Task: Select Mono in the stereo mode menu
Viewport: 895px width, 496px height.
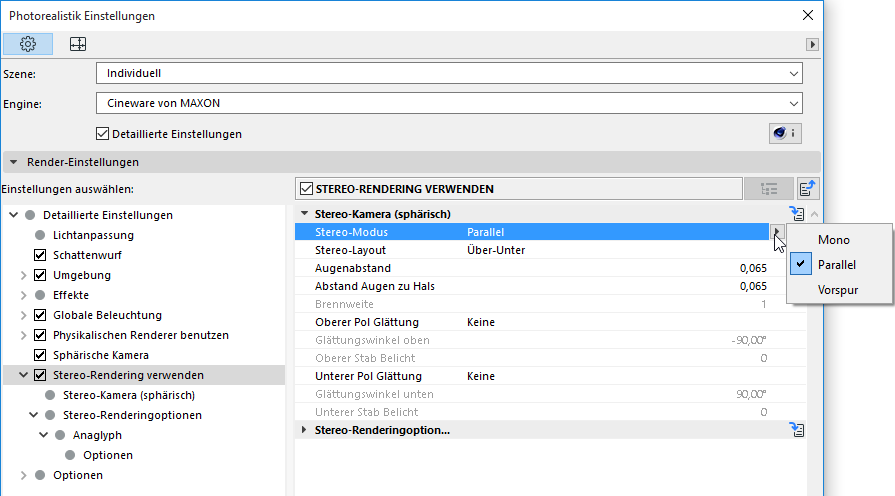Action: pos(834,240)
